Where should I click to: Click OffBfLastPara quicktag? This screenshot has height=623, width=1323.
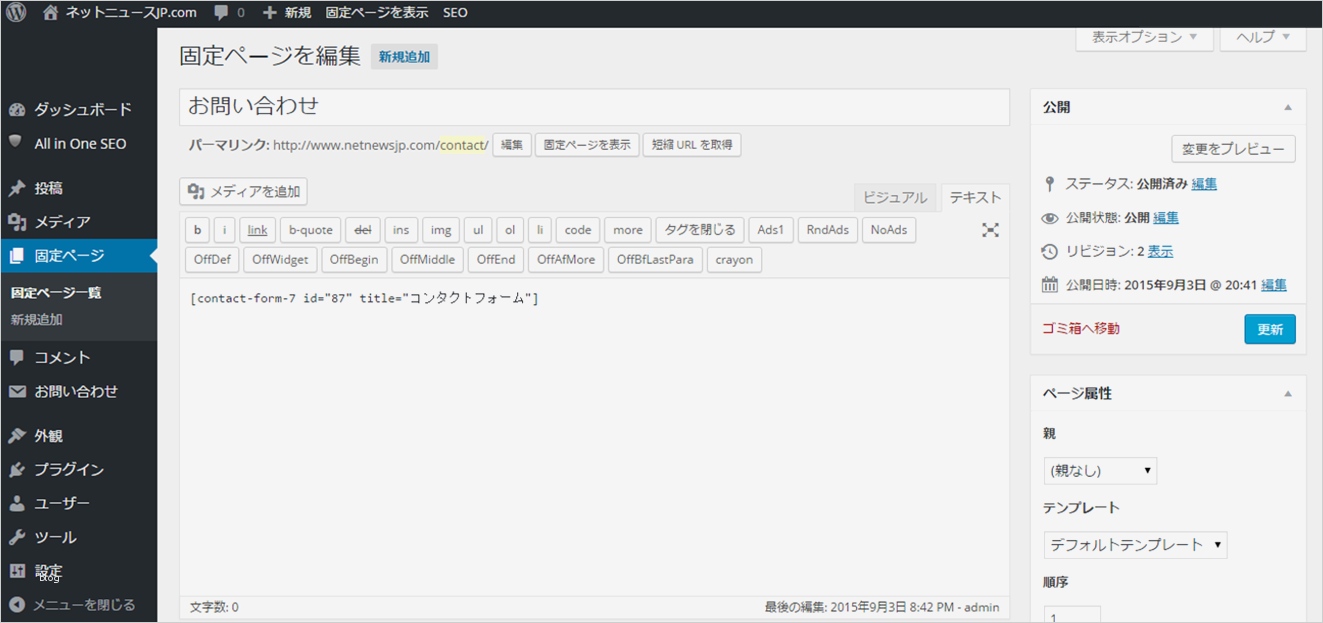tap(655, 260)
